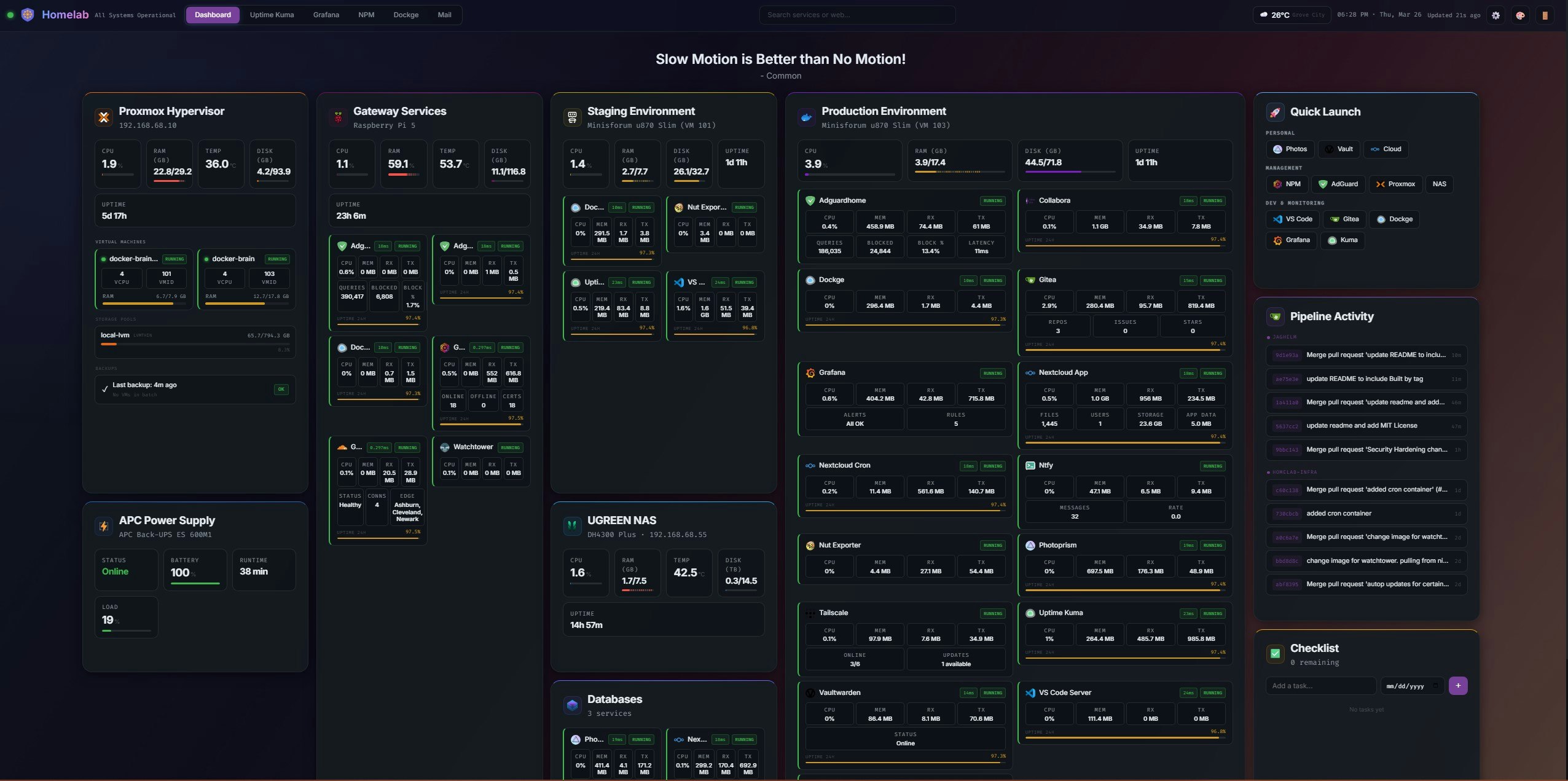The width and height of the screenshot is (1568, 781).
Task: Open the Grafana nav tab
Action: (x=326, y=15)
